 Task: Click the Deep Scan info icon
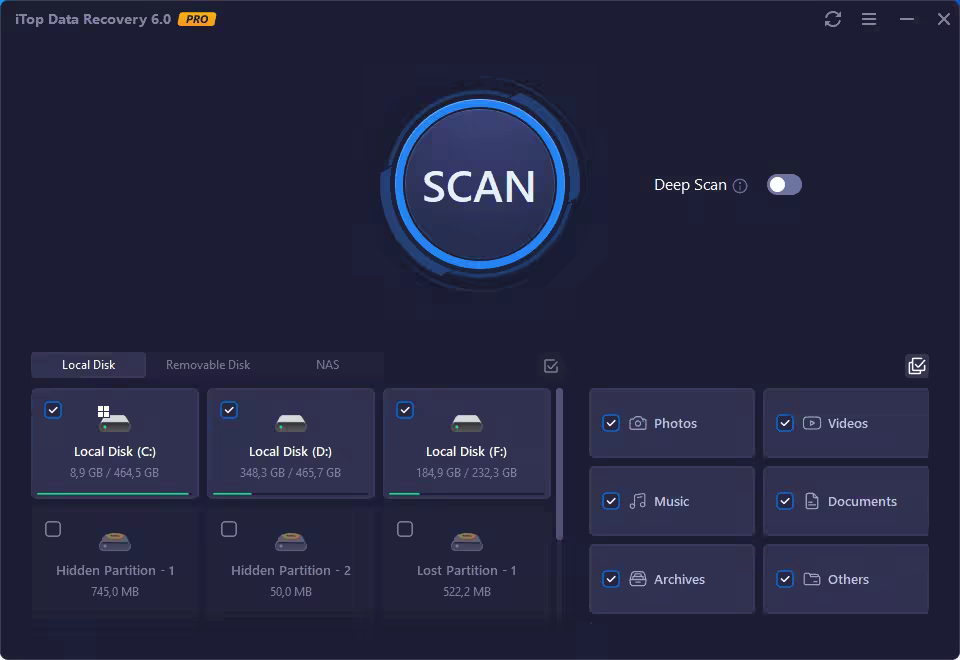click(x=740, y=185)
